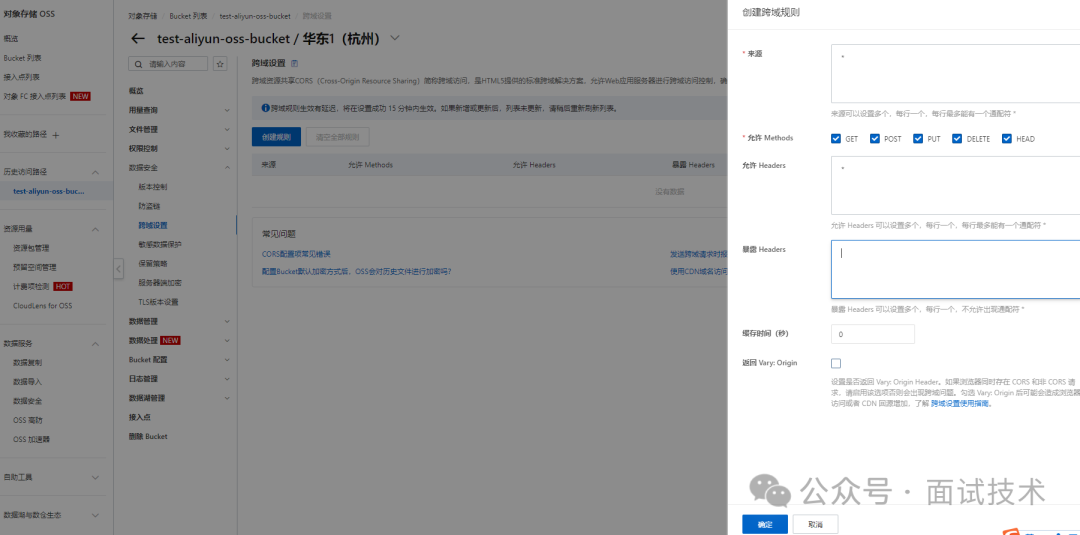1080x535 pixels.
Task: Open the version control setting
Action: 153,187
